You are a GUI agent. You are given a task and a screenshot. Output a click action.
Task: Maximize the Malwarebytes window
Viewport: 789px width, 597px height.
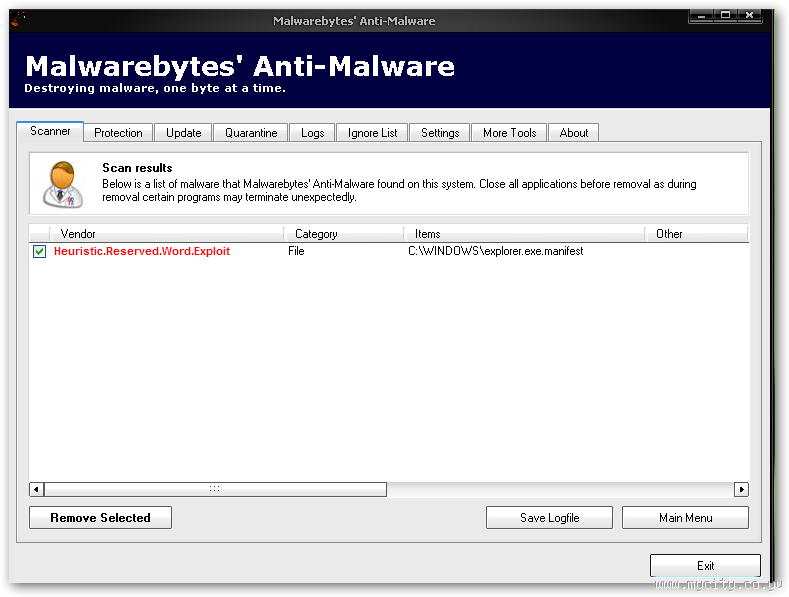(x=725, y=16)
